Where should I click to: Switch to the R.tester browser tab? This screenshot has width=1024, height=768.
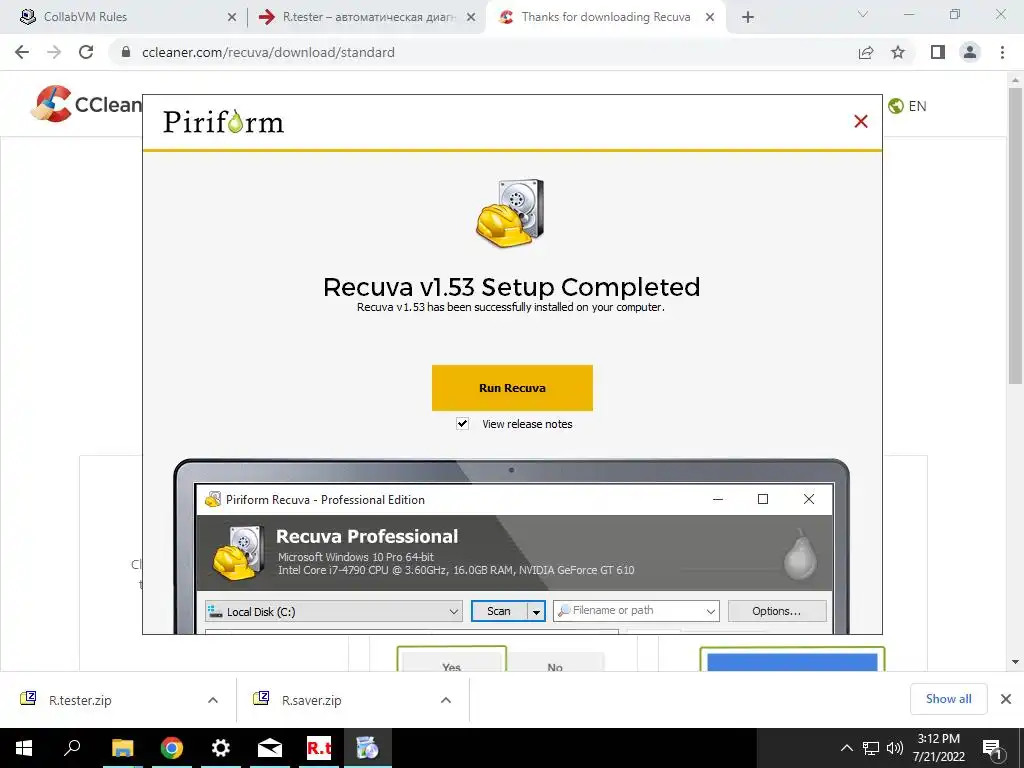(368, 17)
